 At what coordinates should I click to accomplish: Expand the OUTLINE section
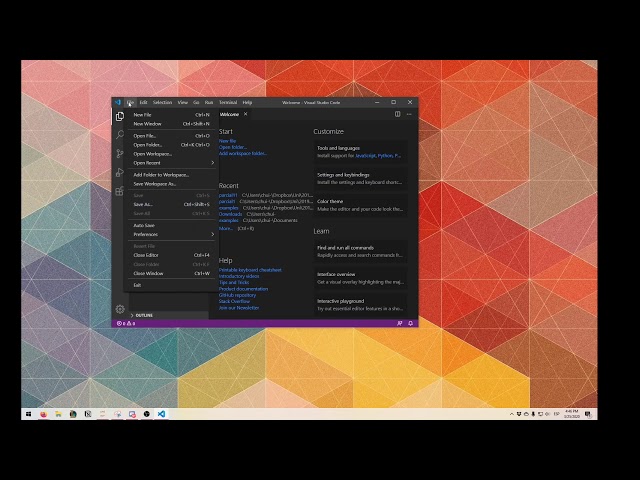tap(169, 315)
